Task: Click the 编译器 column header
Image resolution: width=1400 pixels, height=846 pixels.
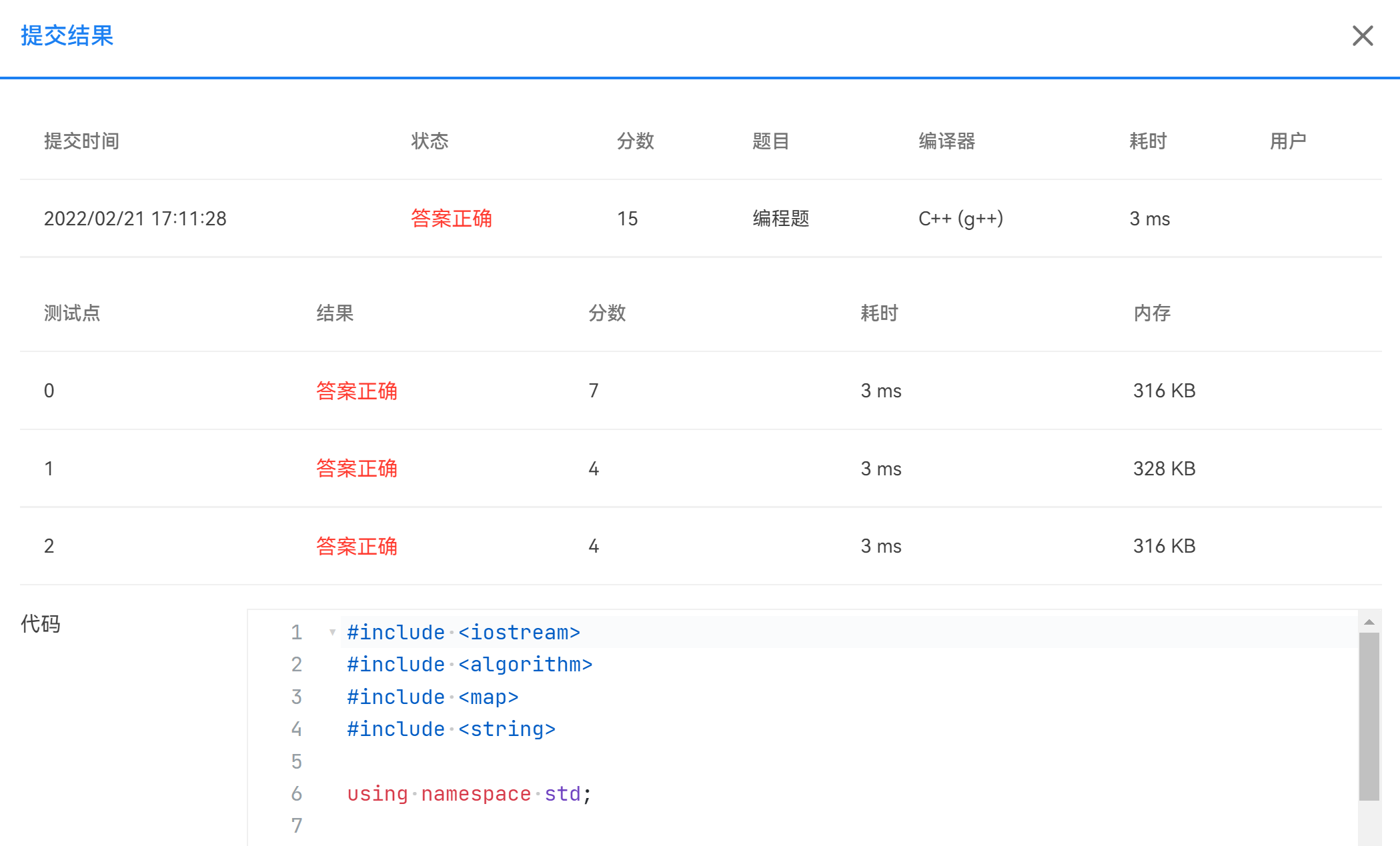Action: pyautogui.click(x=947, y=141)
